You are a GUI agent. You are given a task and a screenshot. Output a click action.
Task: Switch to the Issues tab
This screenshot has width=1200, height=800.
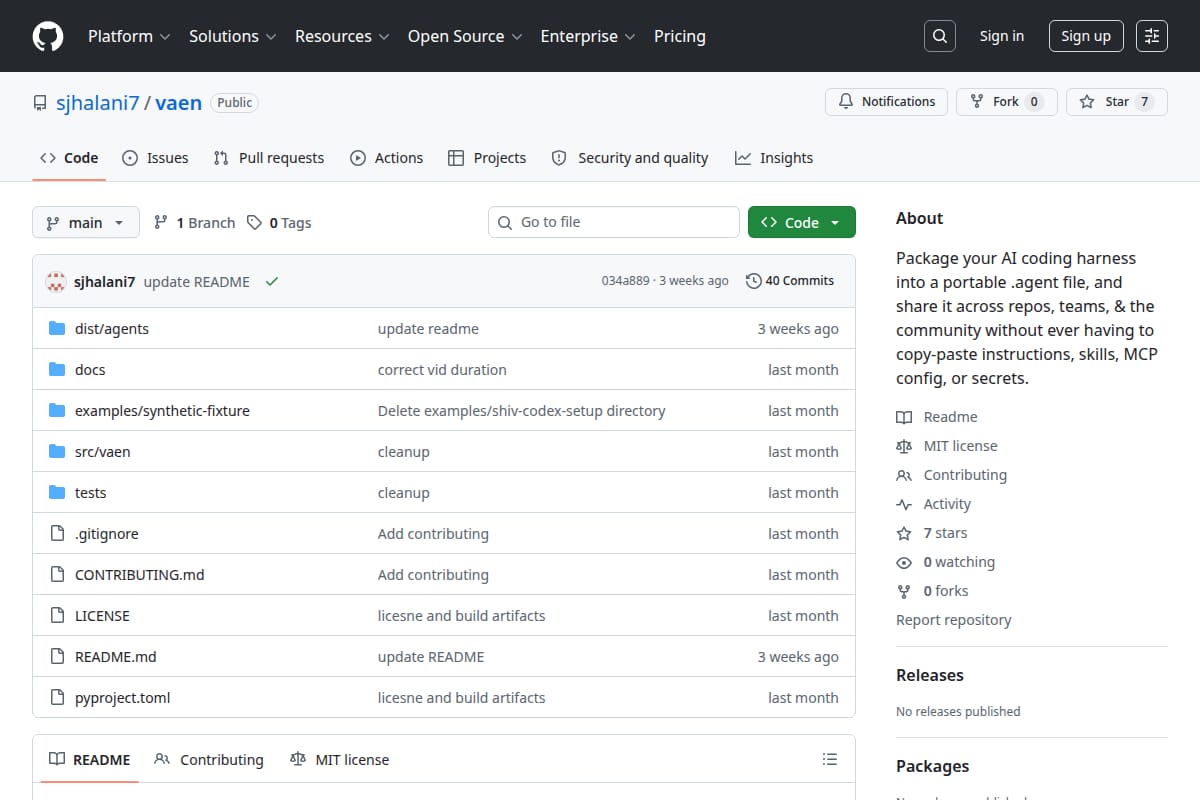155,158
